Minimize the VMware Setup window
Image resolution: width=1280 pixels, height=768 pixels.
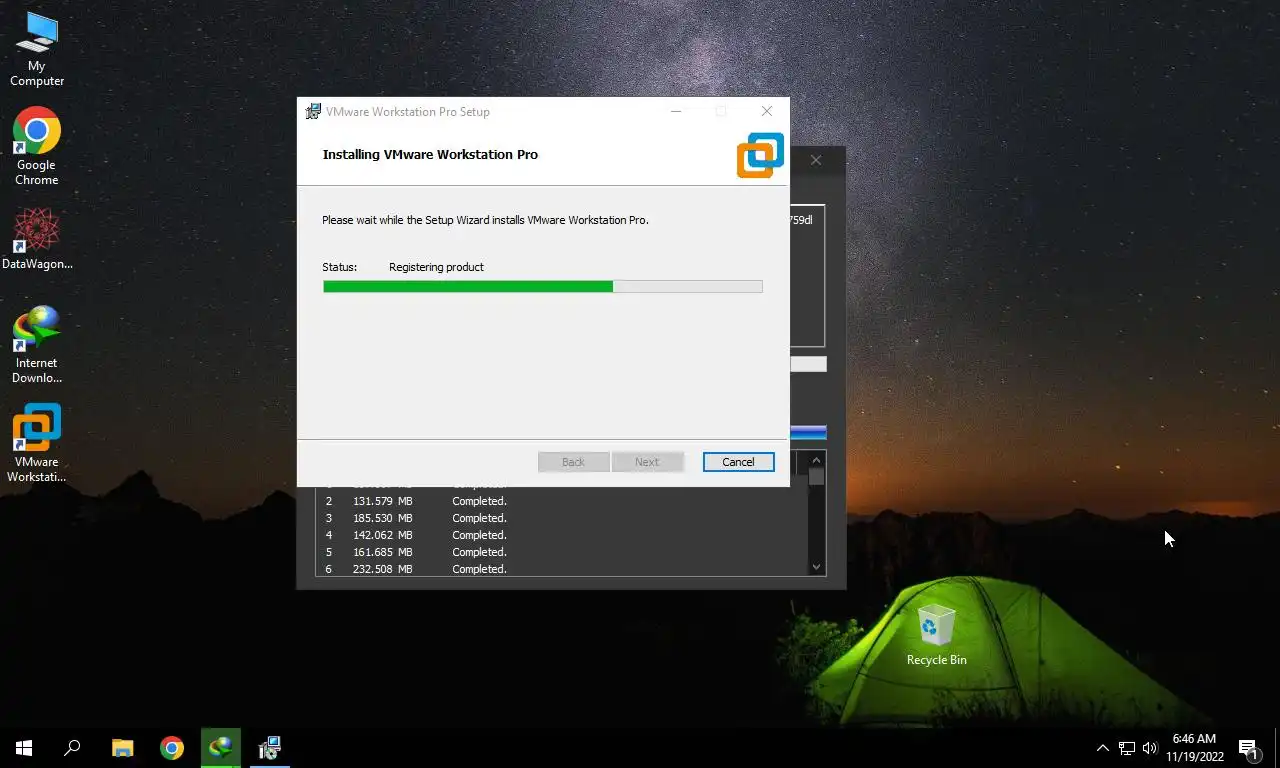tap(676, 111)
